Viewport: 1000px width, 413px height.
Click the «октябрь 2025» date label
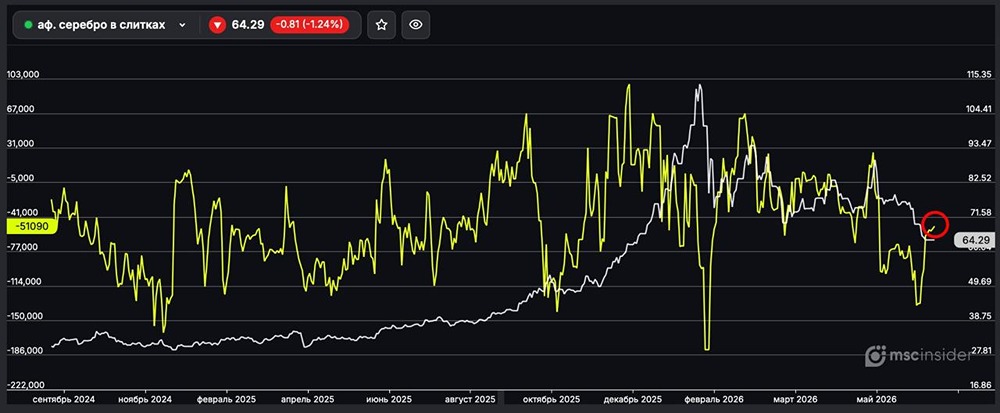[551, 399]
